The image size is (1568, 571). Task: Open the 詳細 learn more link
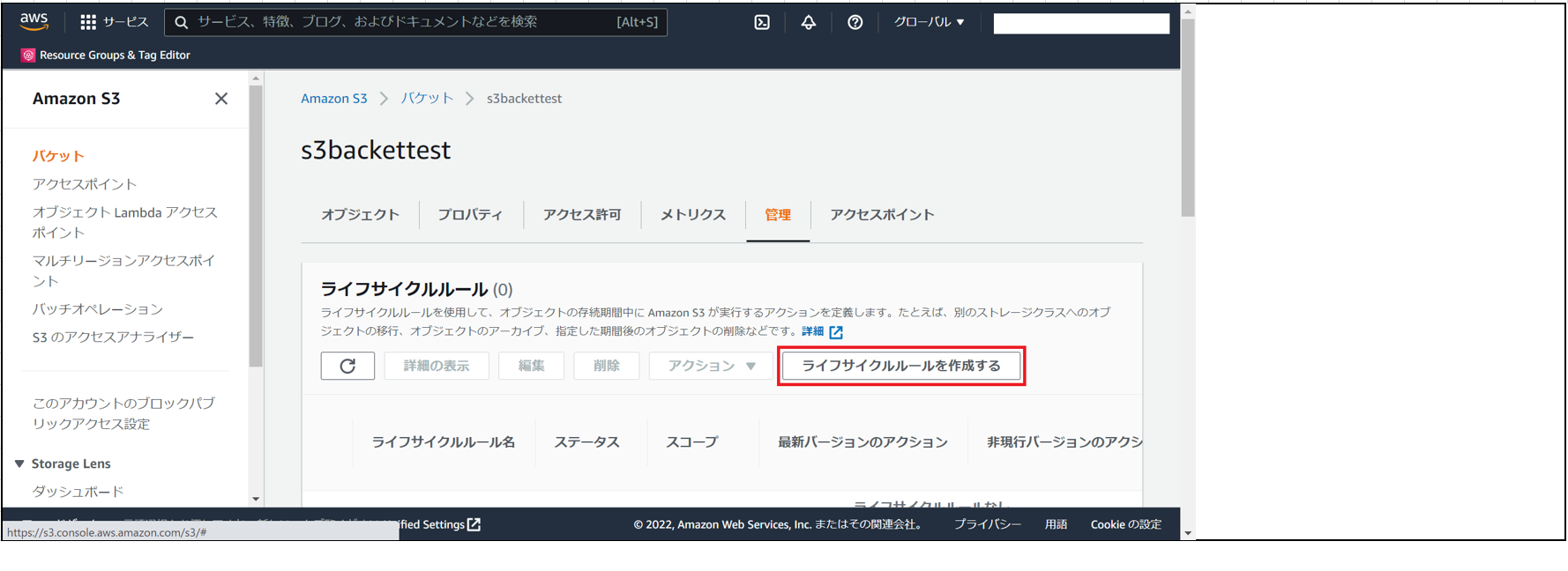[x=812, y=331]
